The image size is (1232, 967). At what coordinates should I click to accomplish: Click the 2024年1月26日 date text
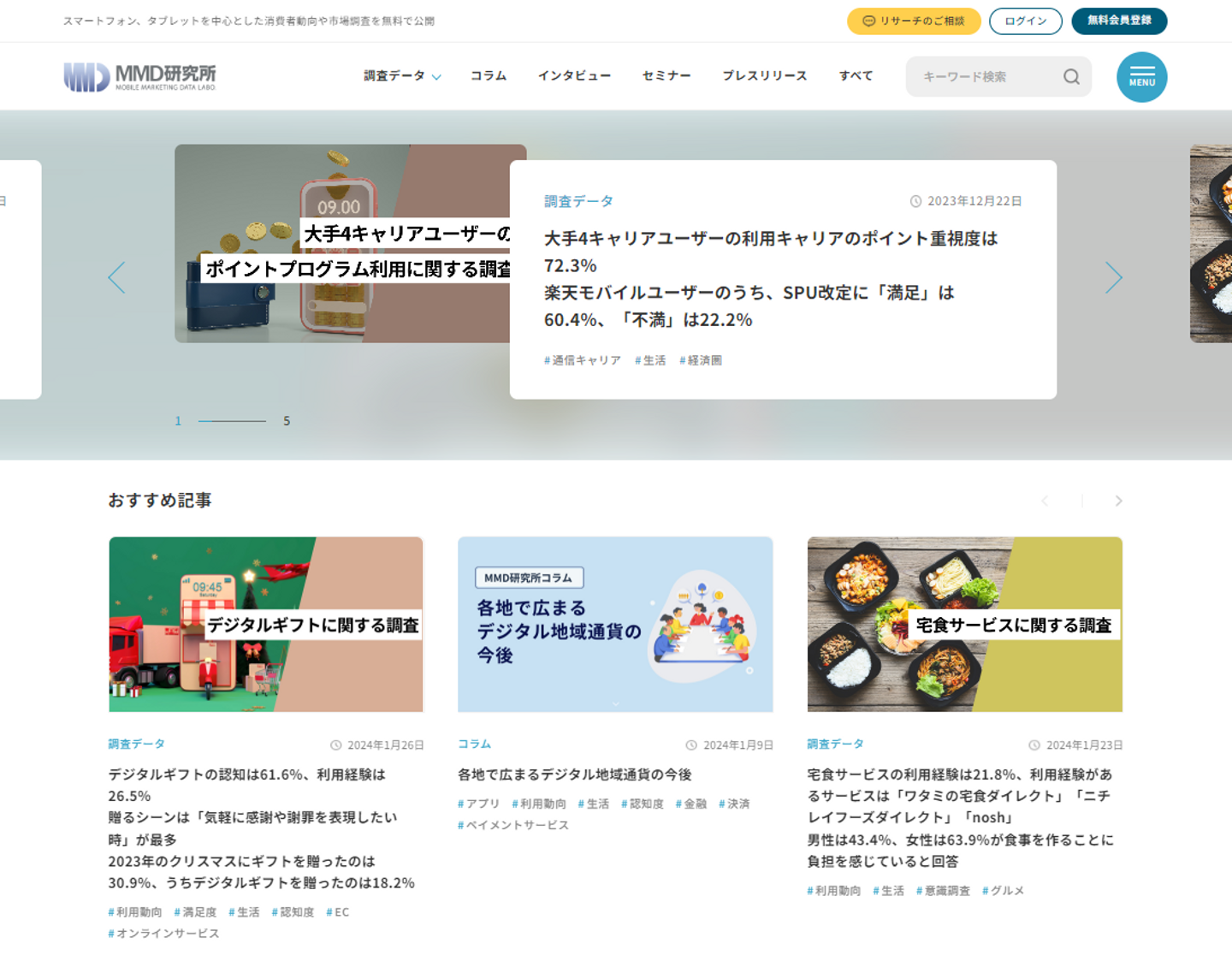[386, 745]
